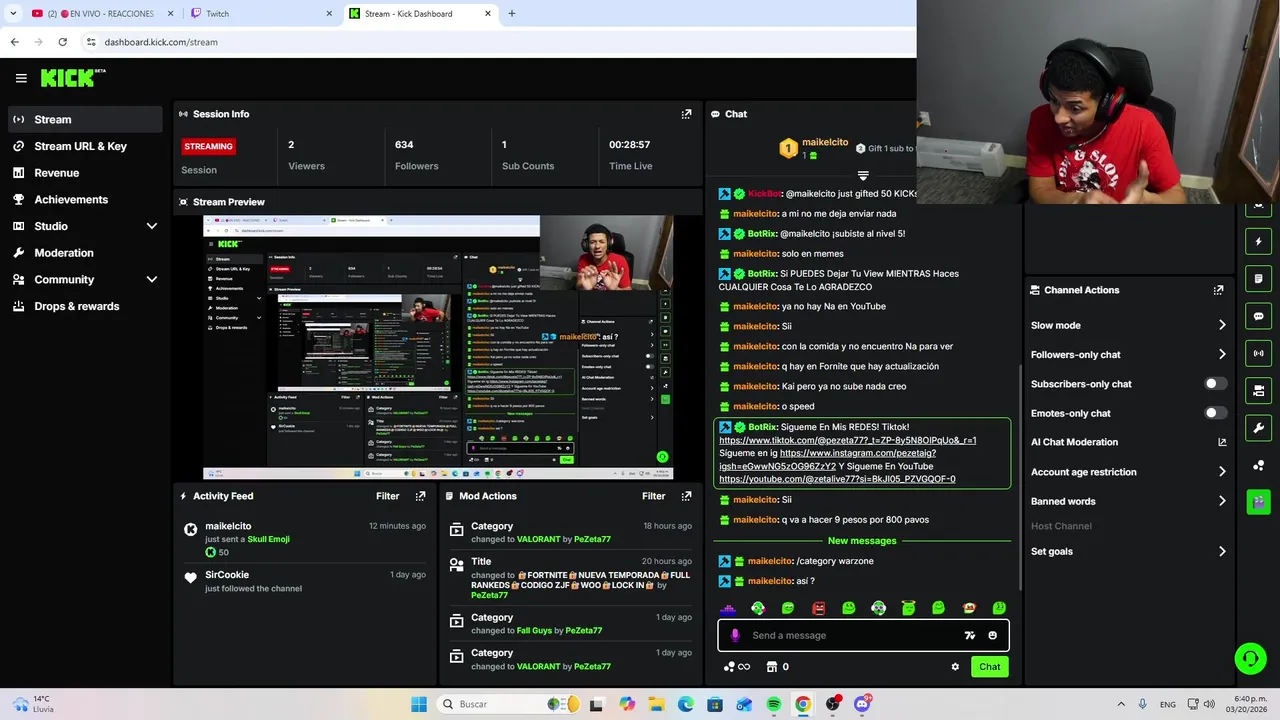Select Stream in the sidebar
Image resolution: width=1280 pixels, height=720 pixels.
coord(85,119)
